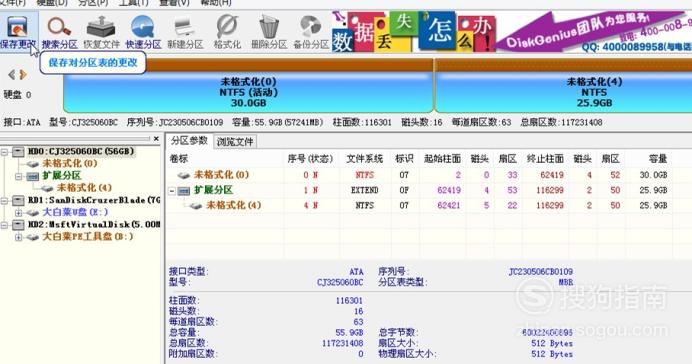The image size is (692, 364).
Task: Select 大白菜PE工具盘(B:) in the tree
Action: (x=87, y=237)
